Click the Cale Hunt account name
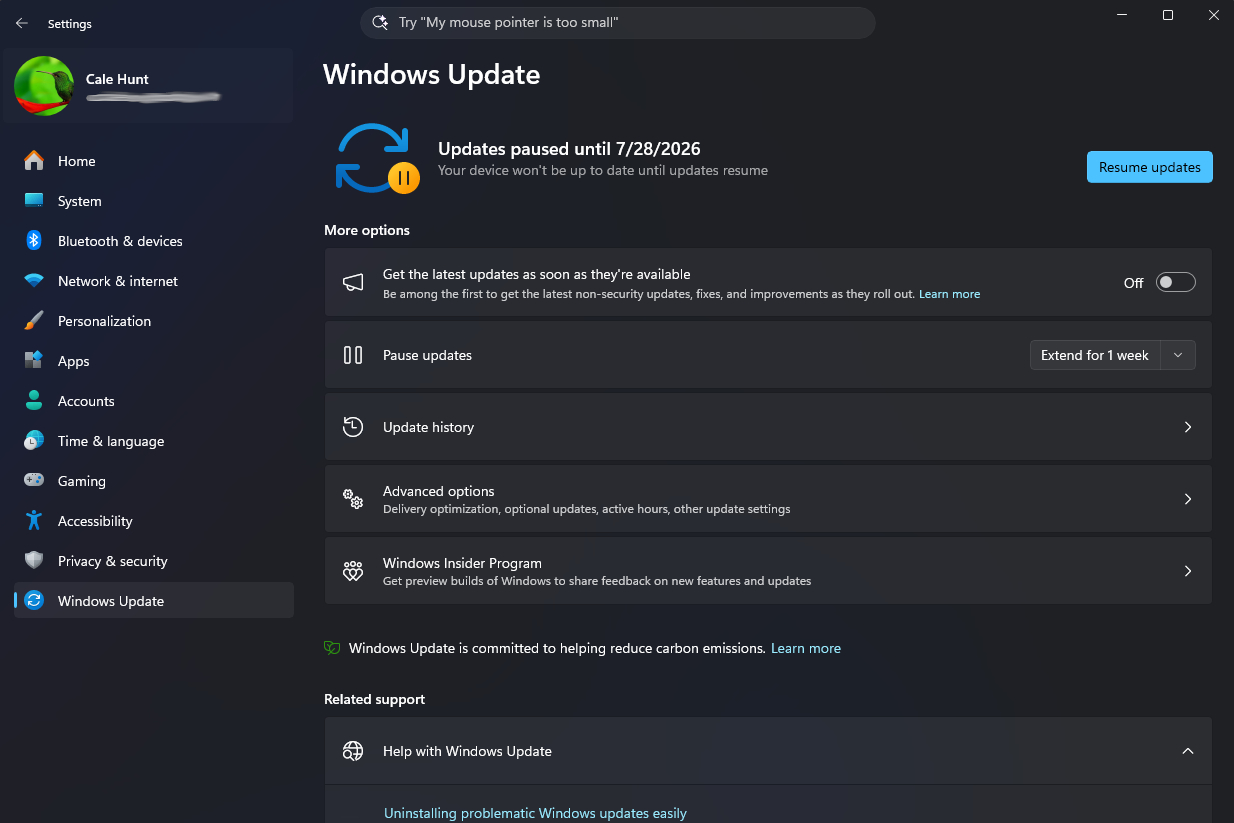This screenshot has width=1234, height=823. pyautogui.click(x=117, y=79)
